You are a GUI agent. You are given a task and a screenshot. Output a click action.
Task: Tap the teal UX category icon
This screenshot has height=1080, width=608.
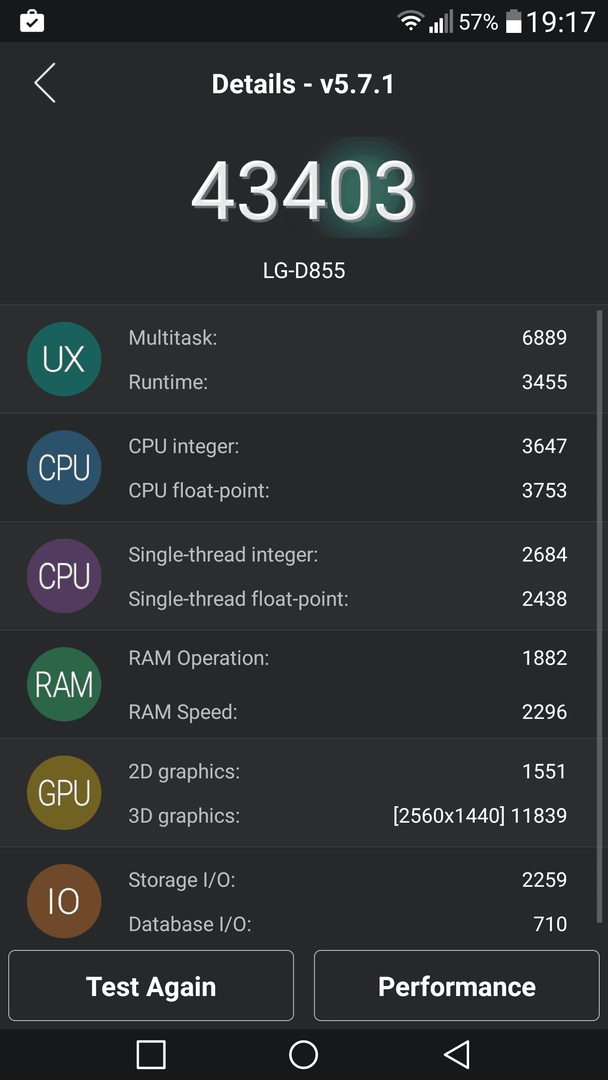64,359
